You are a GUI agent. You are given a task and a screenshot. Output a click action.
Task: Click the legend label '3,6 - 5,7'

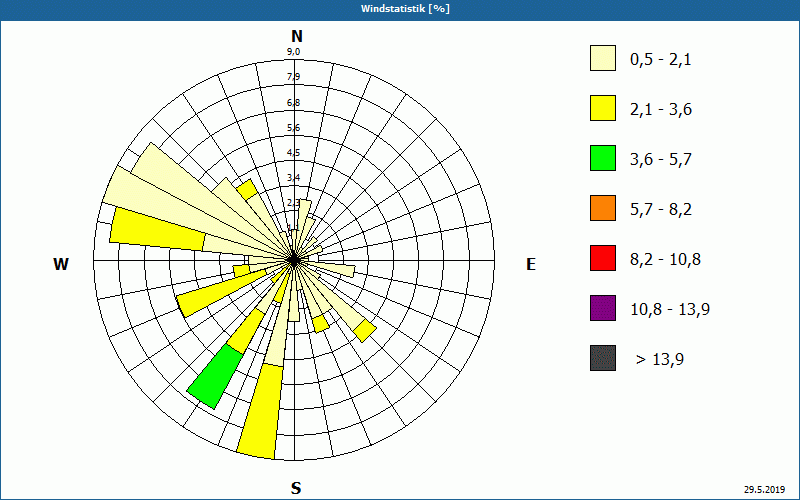661,160
